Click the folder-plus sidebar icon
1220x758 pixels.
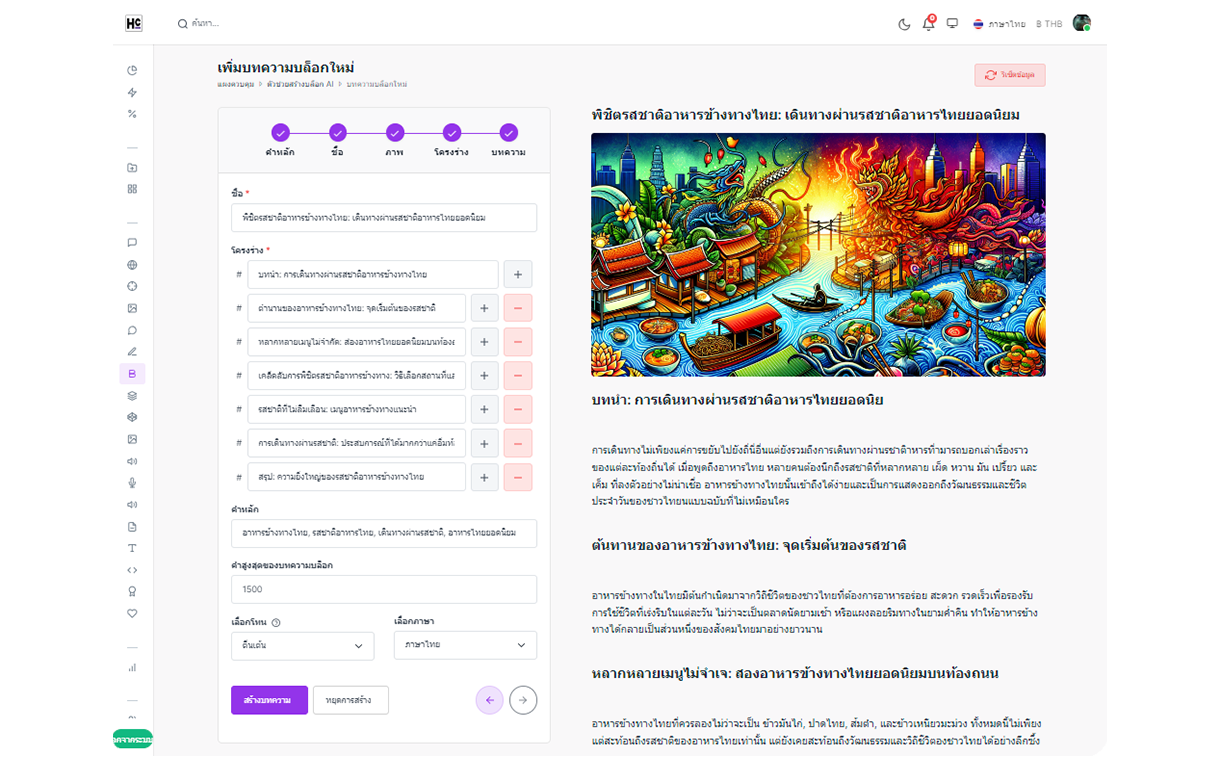click(x=132, y=168)
